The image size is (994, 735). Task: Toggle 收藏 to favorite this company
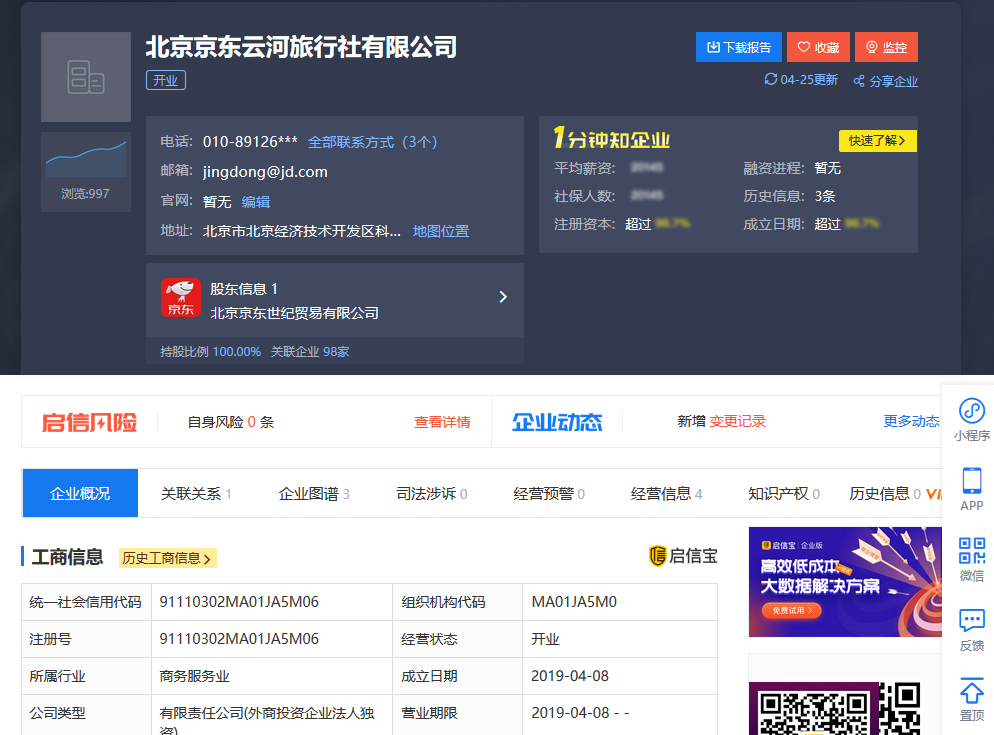click(818, 47)
